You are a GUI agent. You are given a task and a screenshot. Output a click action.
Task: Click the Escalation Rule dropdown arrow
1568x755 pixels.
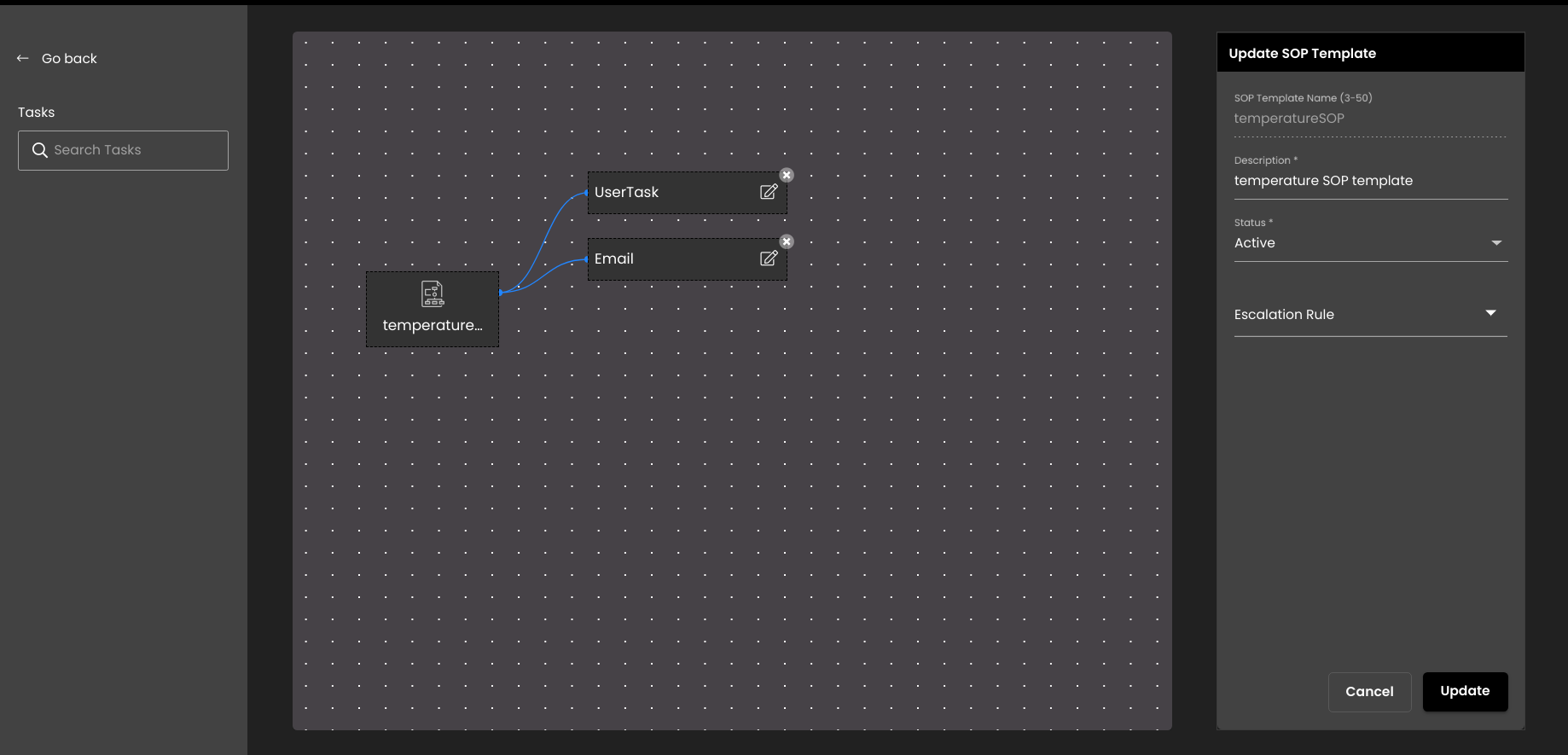(x=1490, y=313)
